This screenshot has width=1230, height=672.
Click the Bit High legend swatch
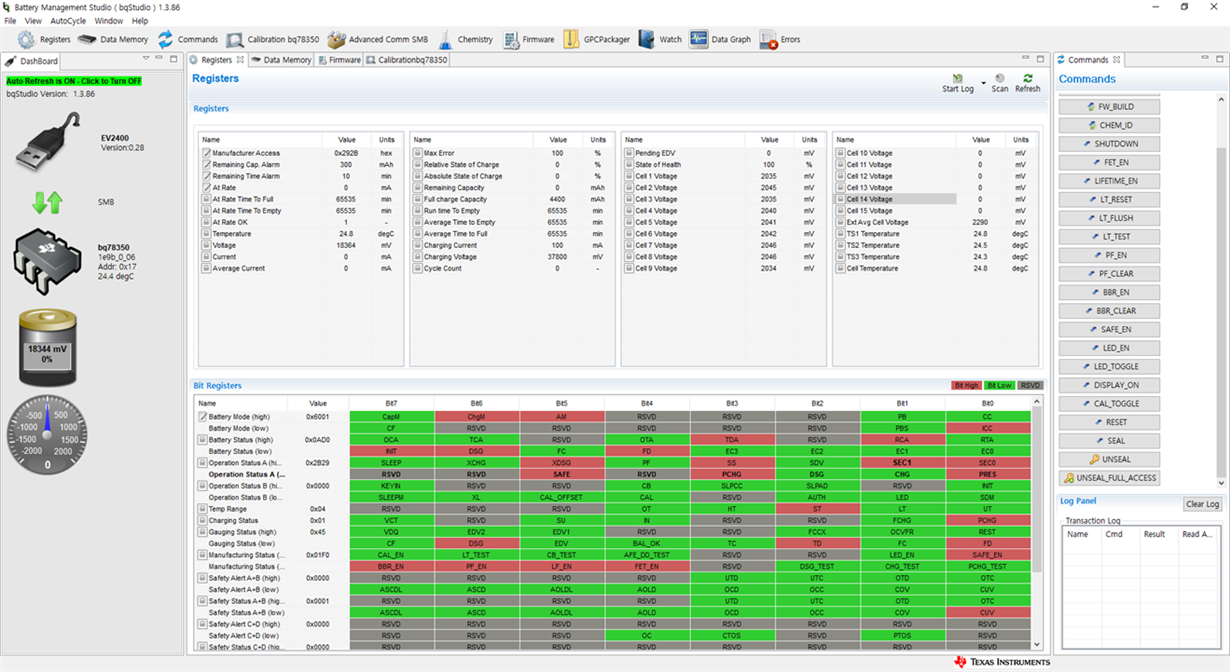(x=966, y=385)
